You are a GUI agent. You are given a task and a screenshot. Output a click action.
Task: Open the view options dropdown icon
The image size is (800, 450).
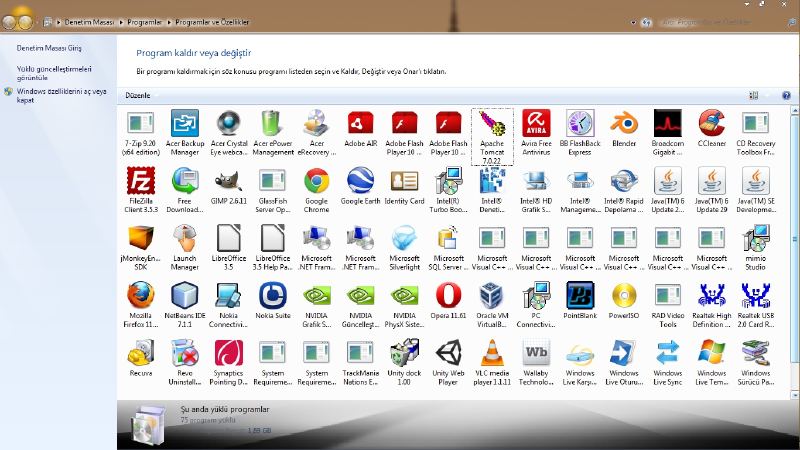pyautogui.click(x=767, y=95)
